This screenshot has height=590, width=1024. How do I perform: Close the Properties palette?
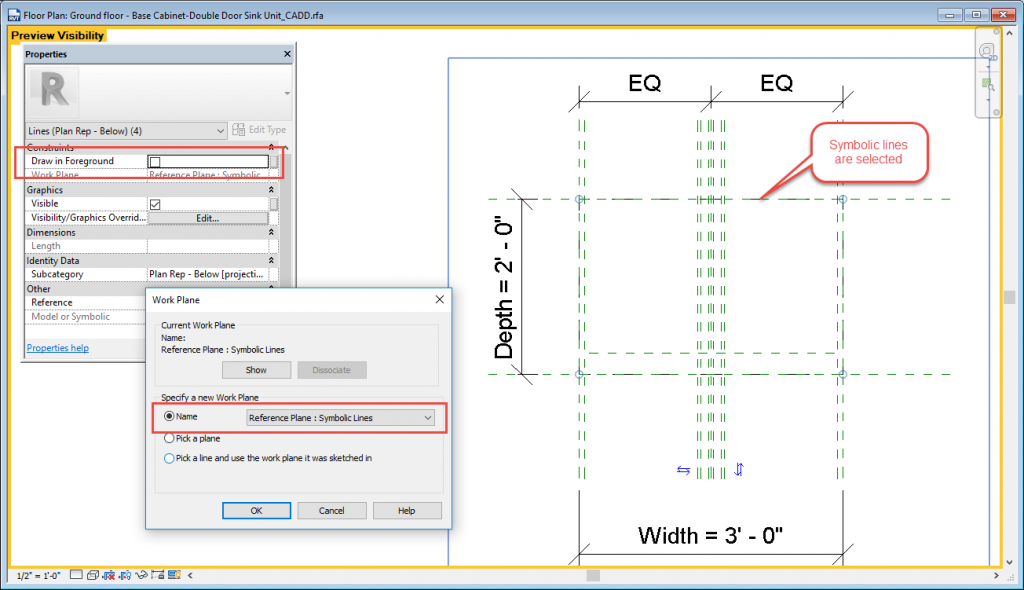coord(287,54)
